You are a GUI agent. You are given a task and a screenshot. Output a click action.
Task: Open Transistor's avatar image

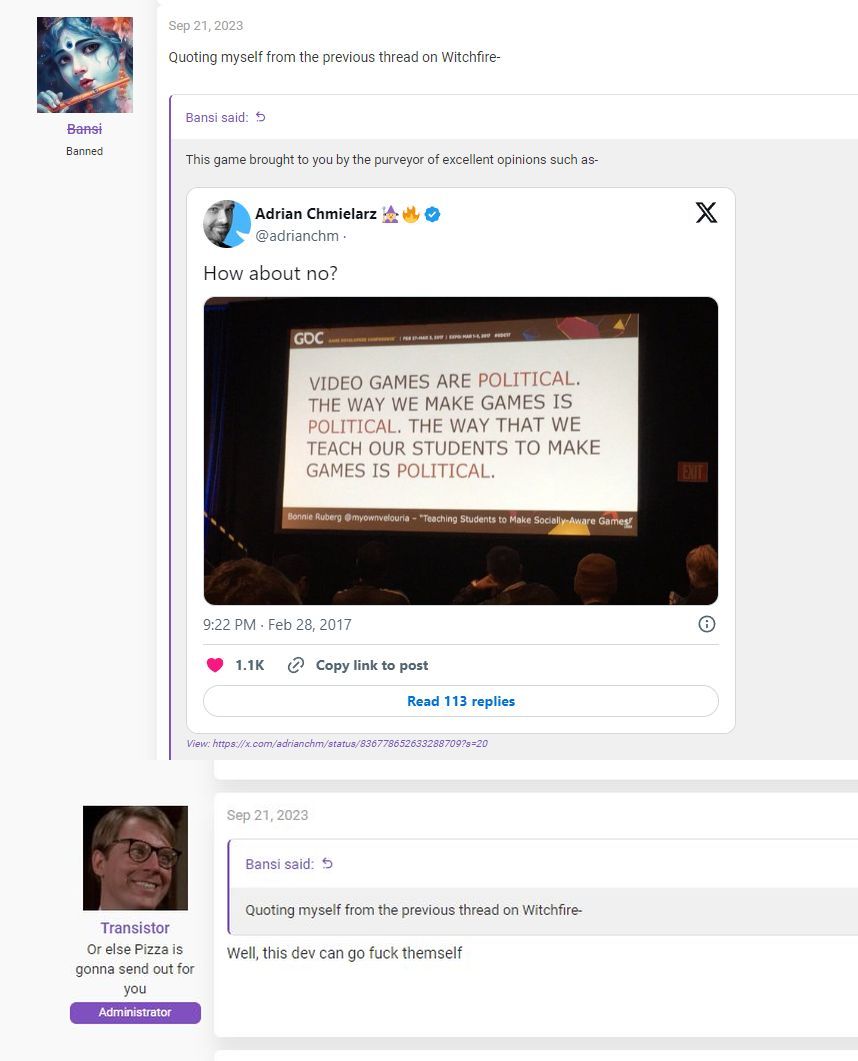coord(135,858)
